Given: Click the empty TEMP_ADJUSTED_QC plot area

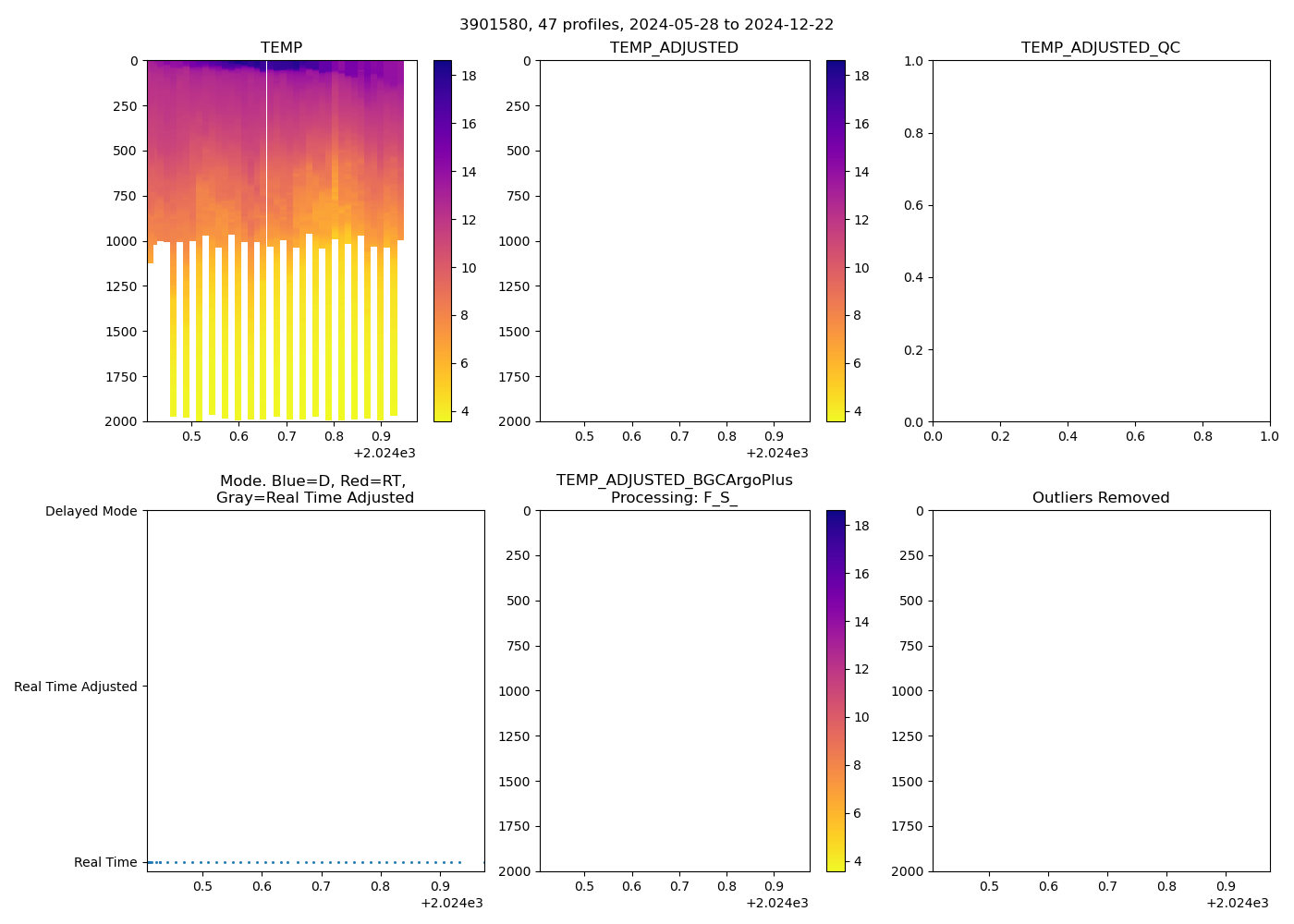Looking at the screenshot, I should click(x=1100, y=240).
